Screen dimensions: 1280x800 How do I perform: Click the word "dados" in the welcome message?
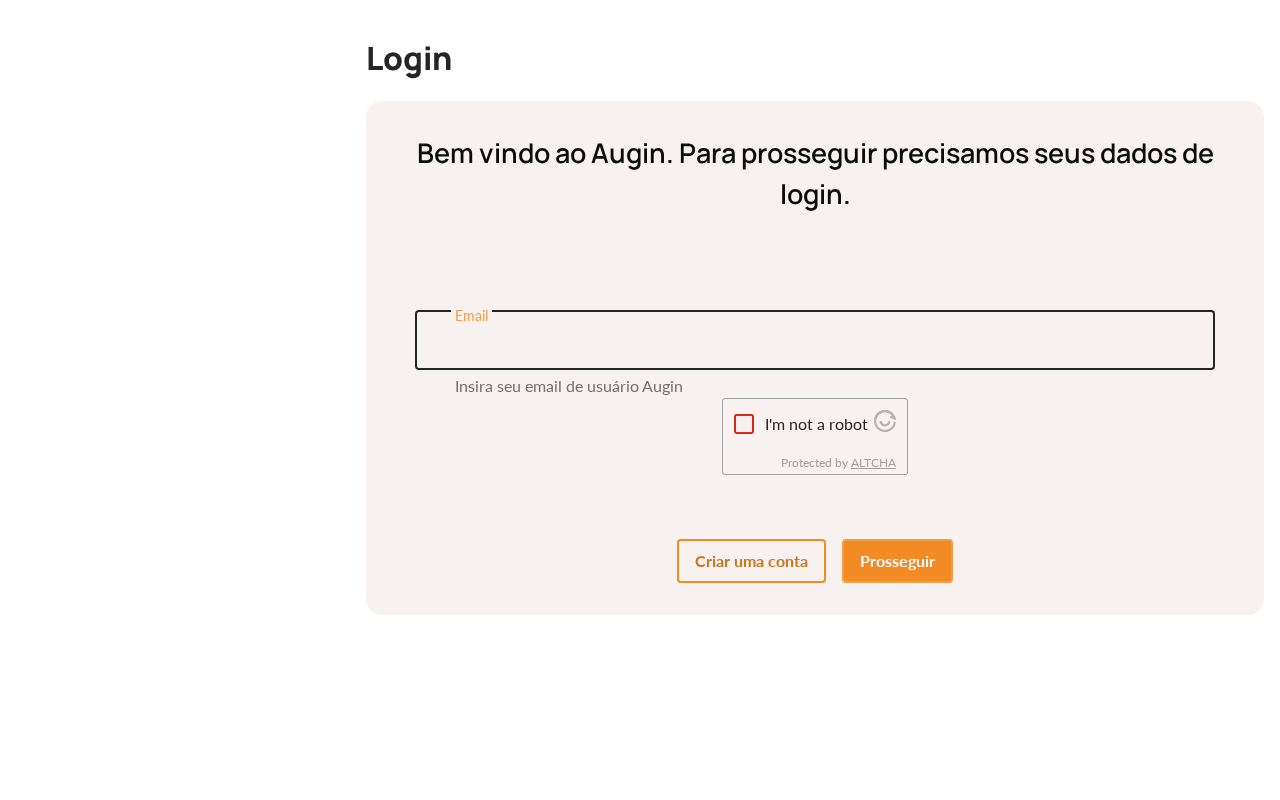pyautogui.click(x=1139, y=154)
